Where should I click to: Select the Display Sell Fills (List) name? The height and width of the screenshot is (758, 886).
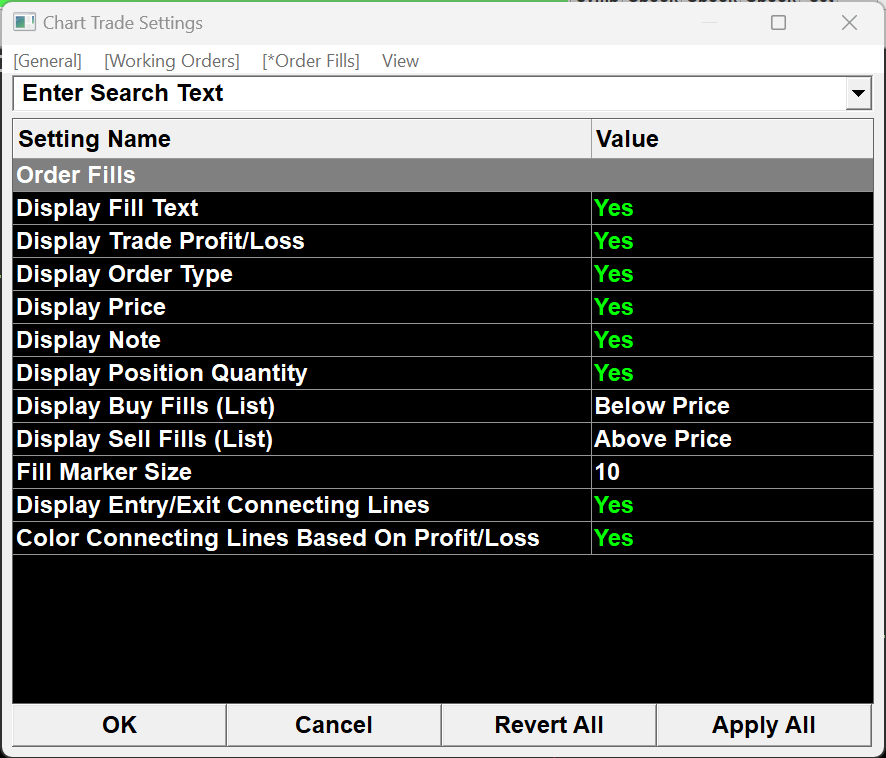(302, 439)
